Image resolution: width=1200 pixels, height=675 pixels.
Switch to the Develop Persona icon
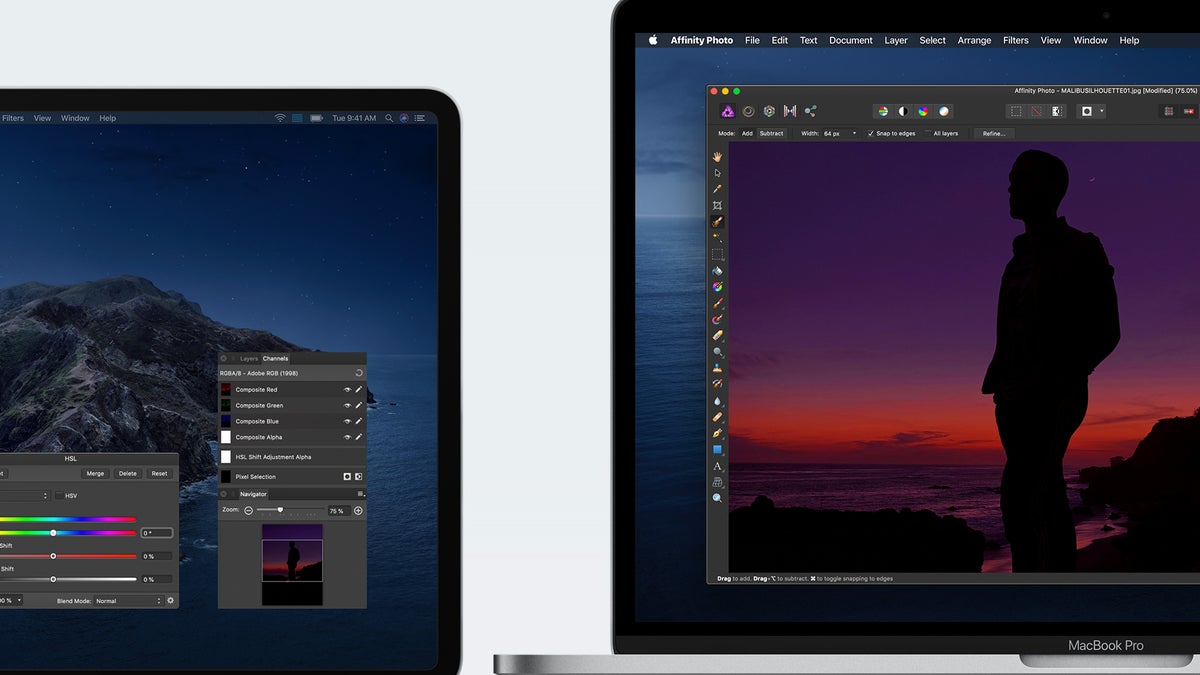[769, 111]
